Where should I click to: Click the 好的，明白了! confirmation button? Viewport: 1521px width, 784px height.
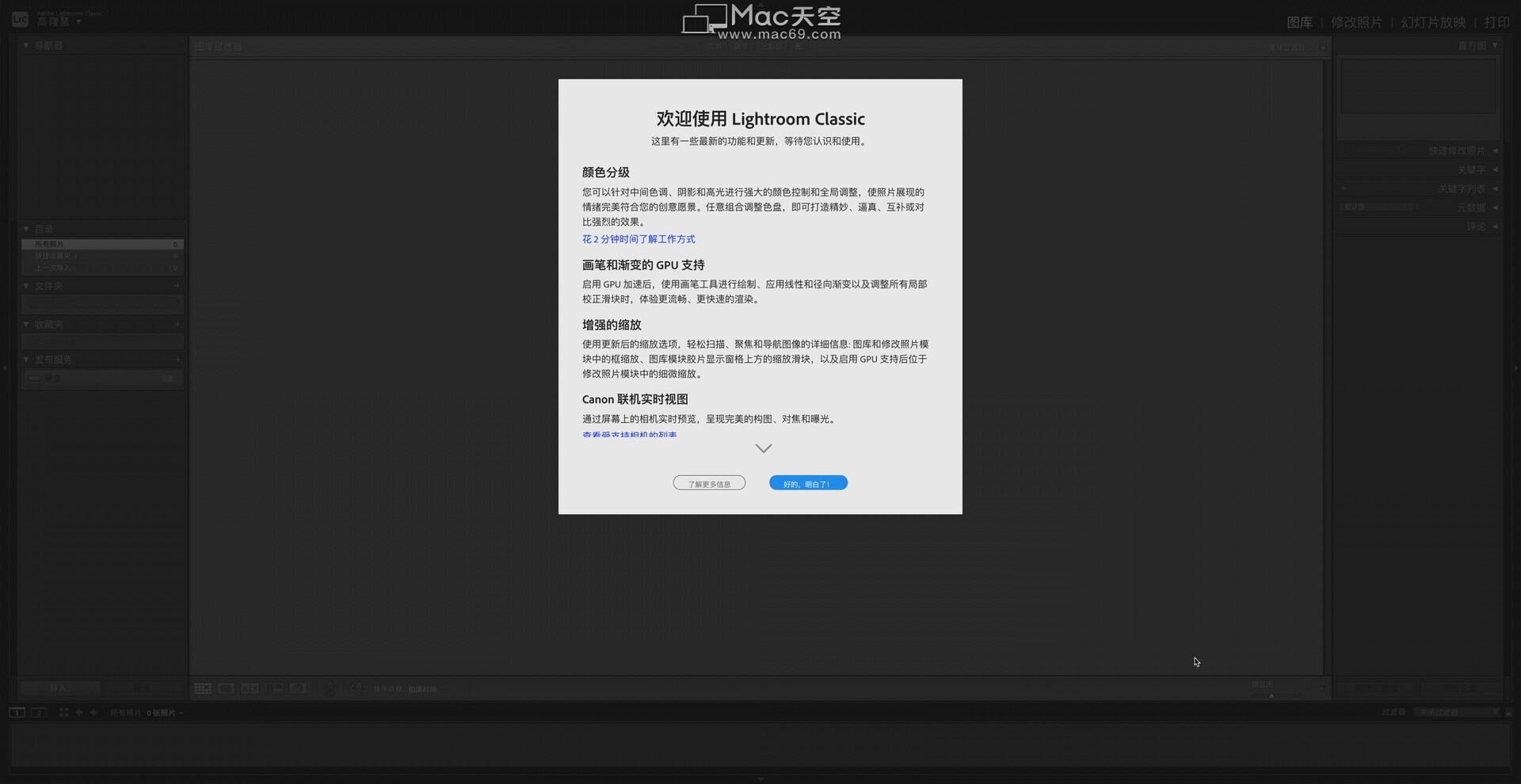tap(808, 483)
